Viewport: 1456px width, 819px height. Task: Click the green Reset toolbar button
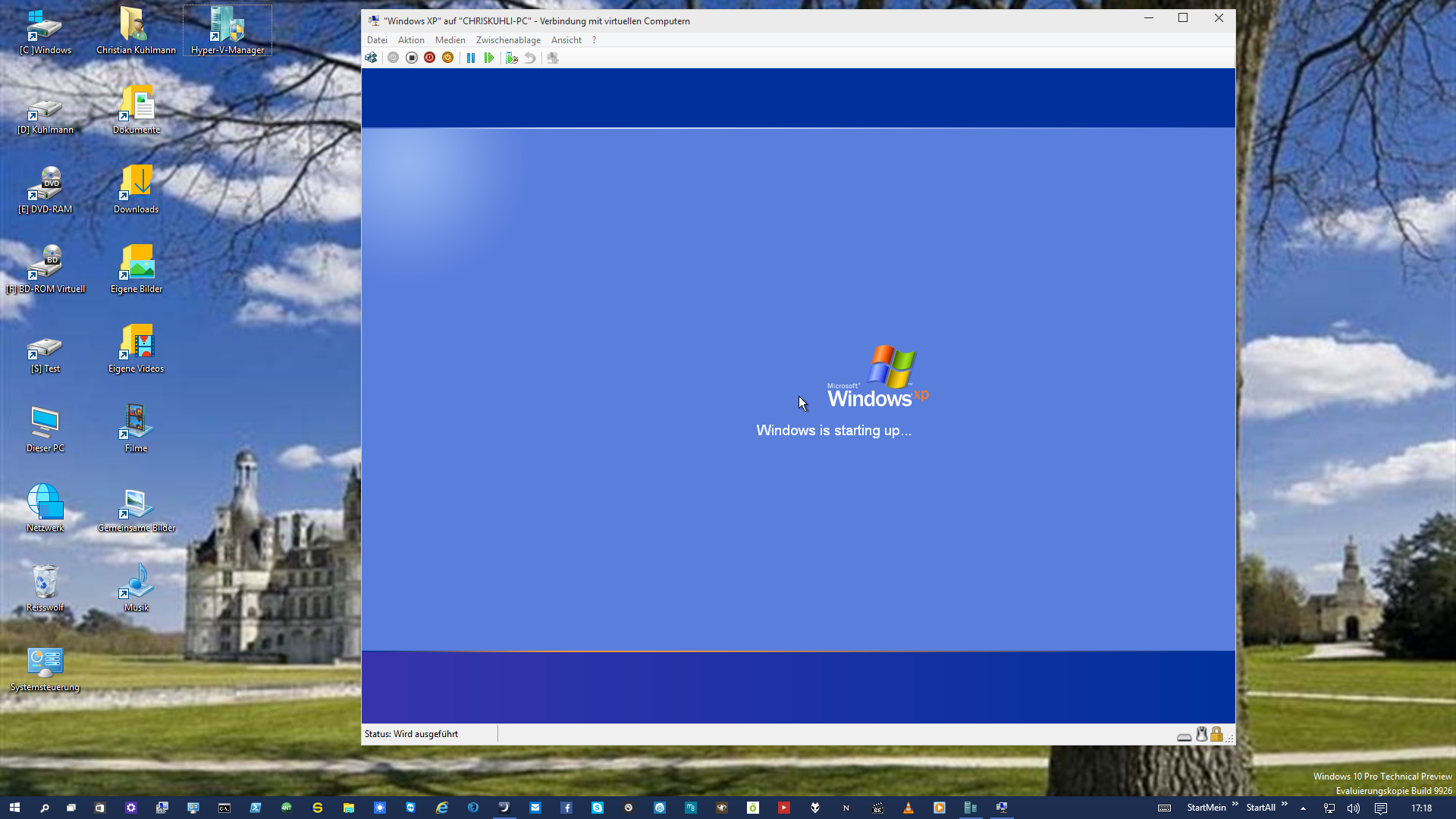click(489, 58)
